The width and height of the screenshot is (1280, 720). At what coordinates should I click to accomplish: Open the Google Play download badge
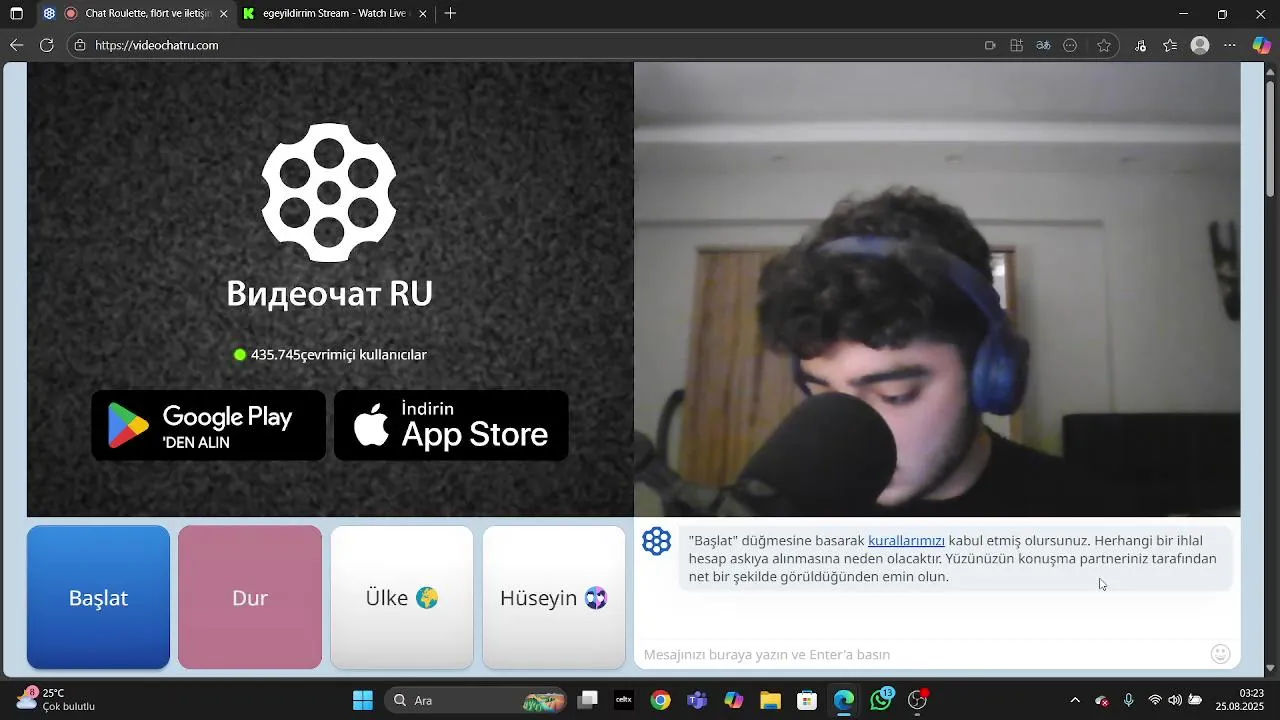tap(209, 425)
